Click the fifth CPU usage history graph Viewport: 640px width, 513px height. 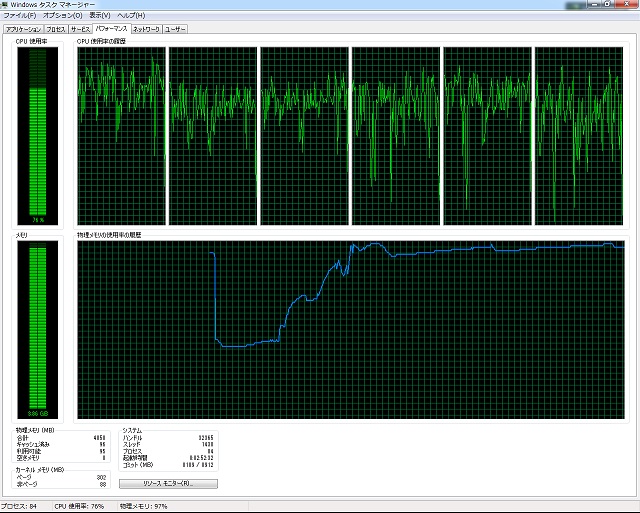tap(487, 136)
